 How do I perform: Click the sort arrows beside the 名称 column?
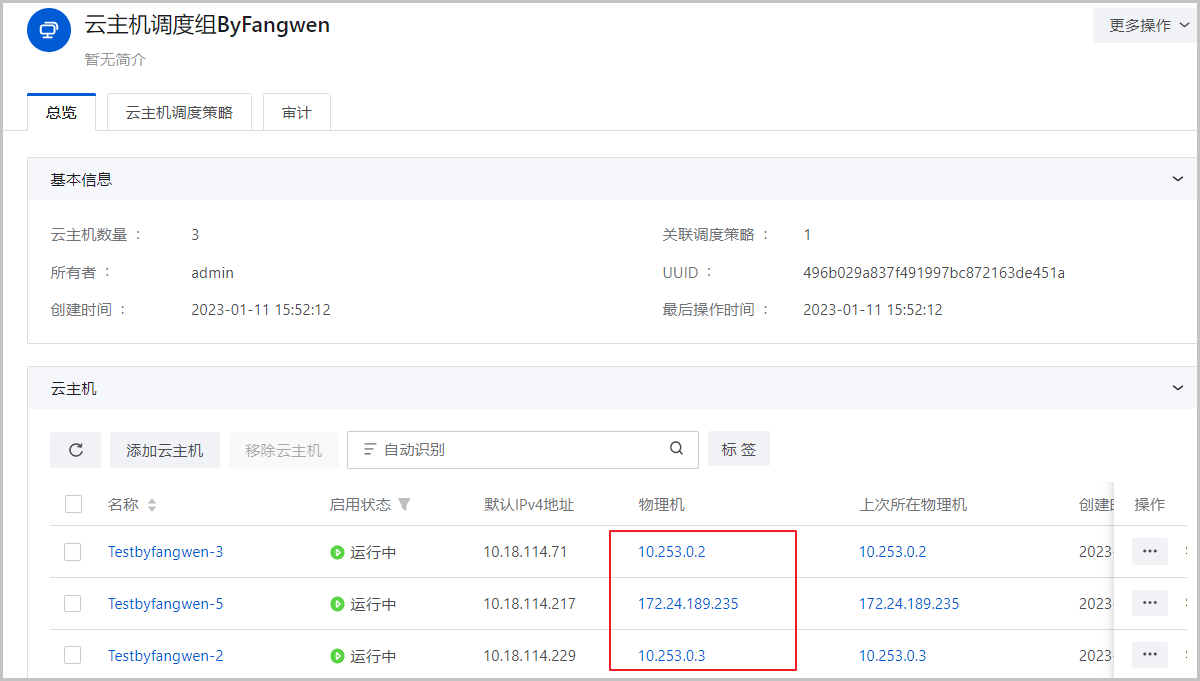pyautogui.click(x=152, y=505)
